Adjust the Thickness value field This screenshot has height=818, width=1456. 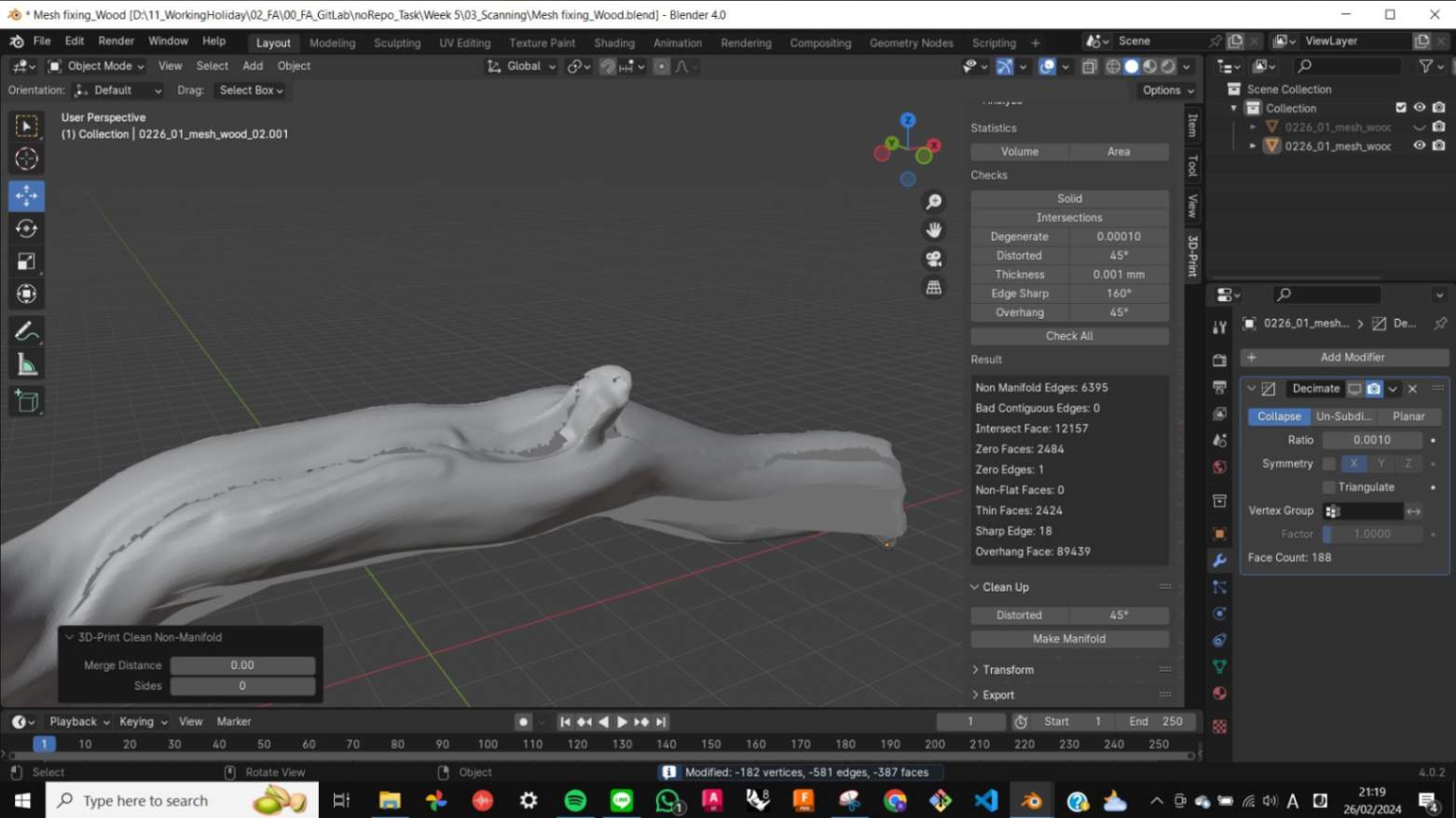[1119, 275]
